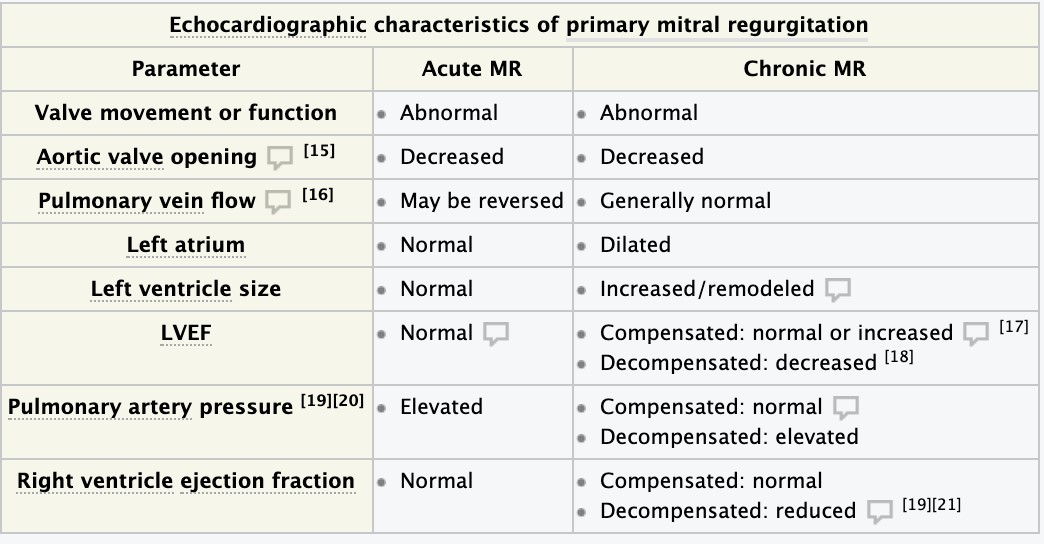The height and width of the screenshot is (544, 1044).
Task: Open the Right ventricle ejection fraction link
Action: (185, 481)
